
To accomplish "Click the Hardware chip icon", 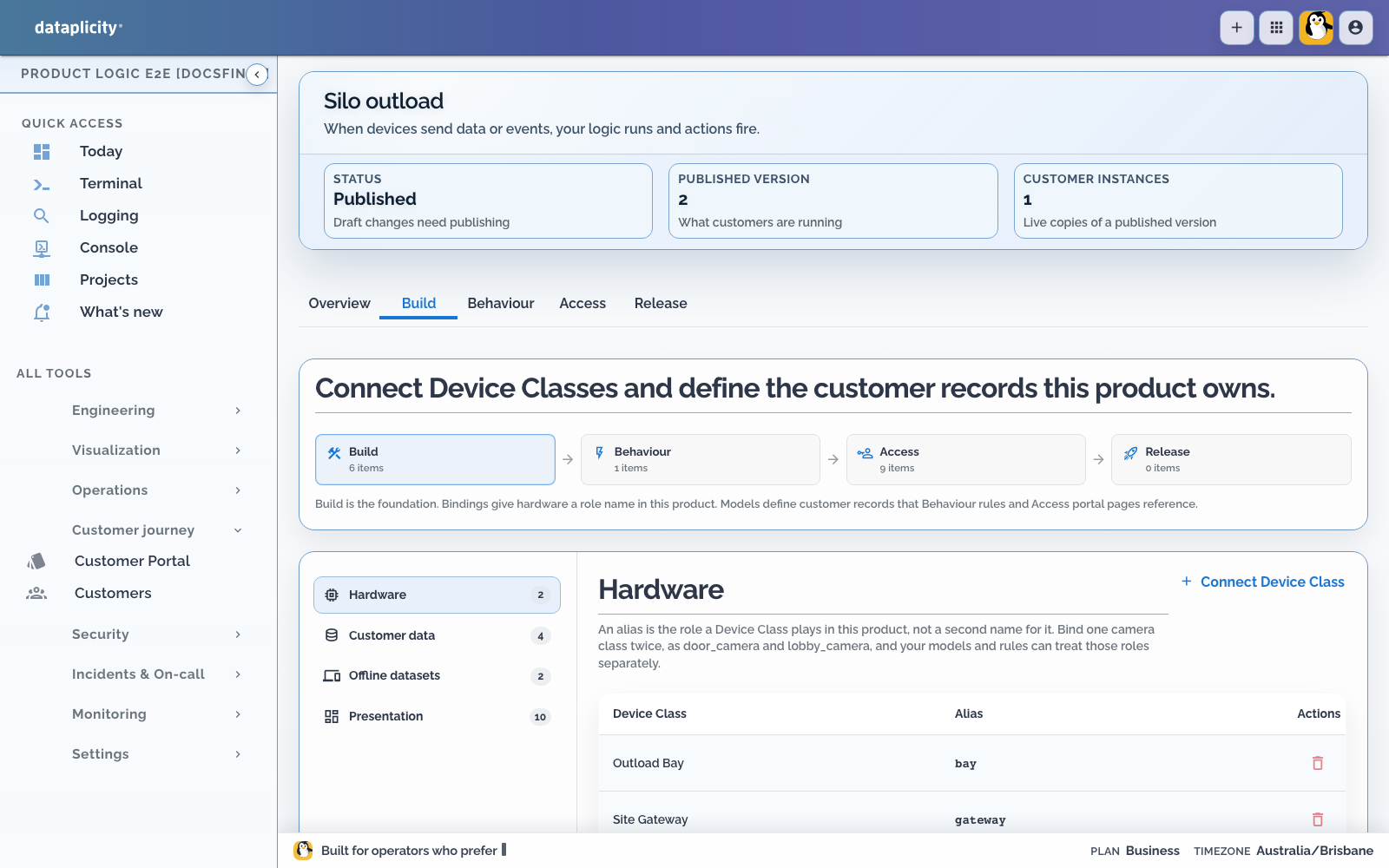I will click(332, 595).
